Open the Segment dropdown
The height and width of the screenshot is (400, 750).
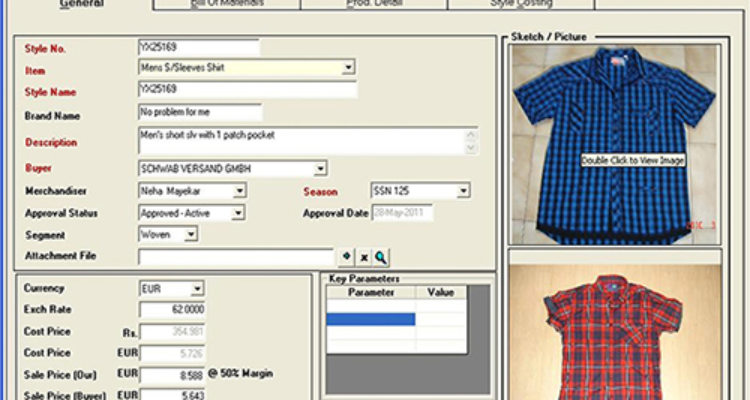[191, 234]
